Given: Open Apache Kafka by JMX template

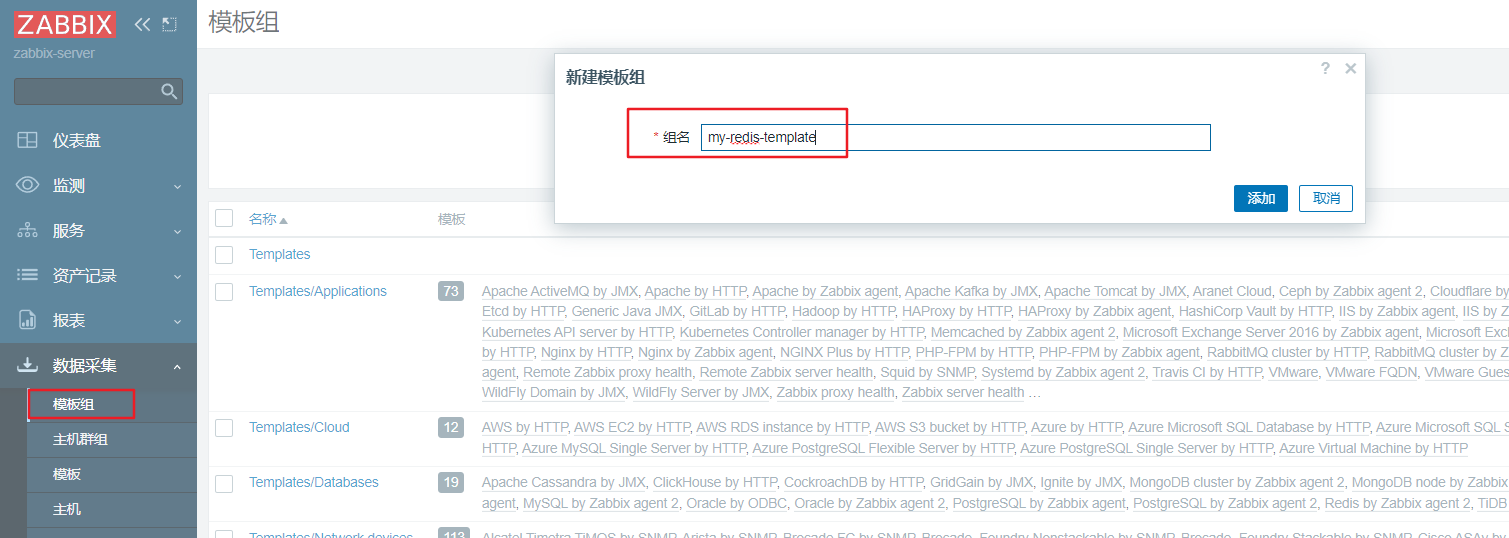Looking at the screenshot, I should coord(971,291).
